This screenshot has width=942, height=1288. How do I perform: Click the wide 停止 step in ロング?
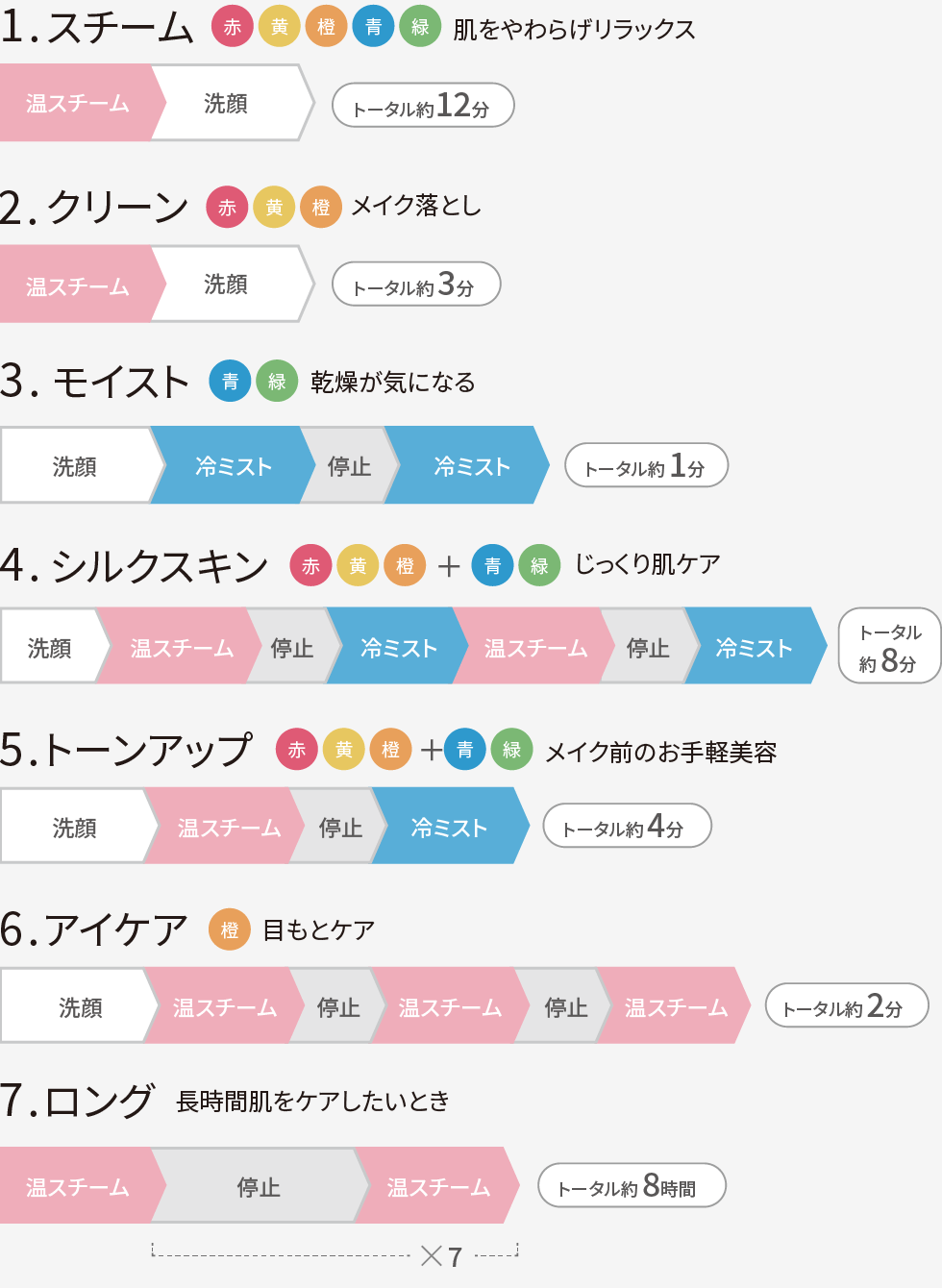pos(260,1186)
